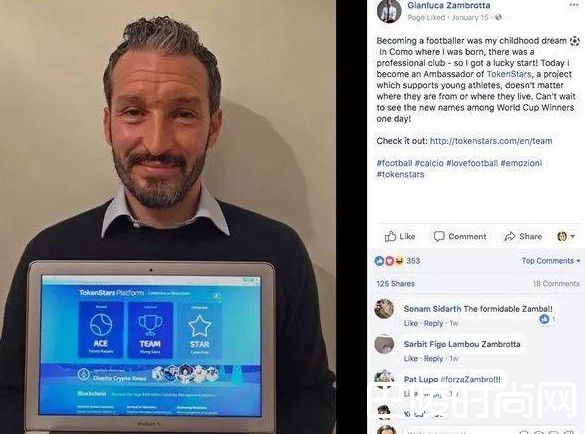
Task: Show the 18 Comments
Action: click(556, 284)
